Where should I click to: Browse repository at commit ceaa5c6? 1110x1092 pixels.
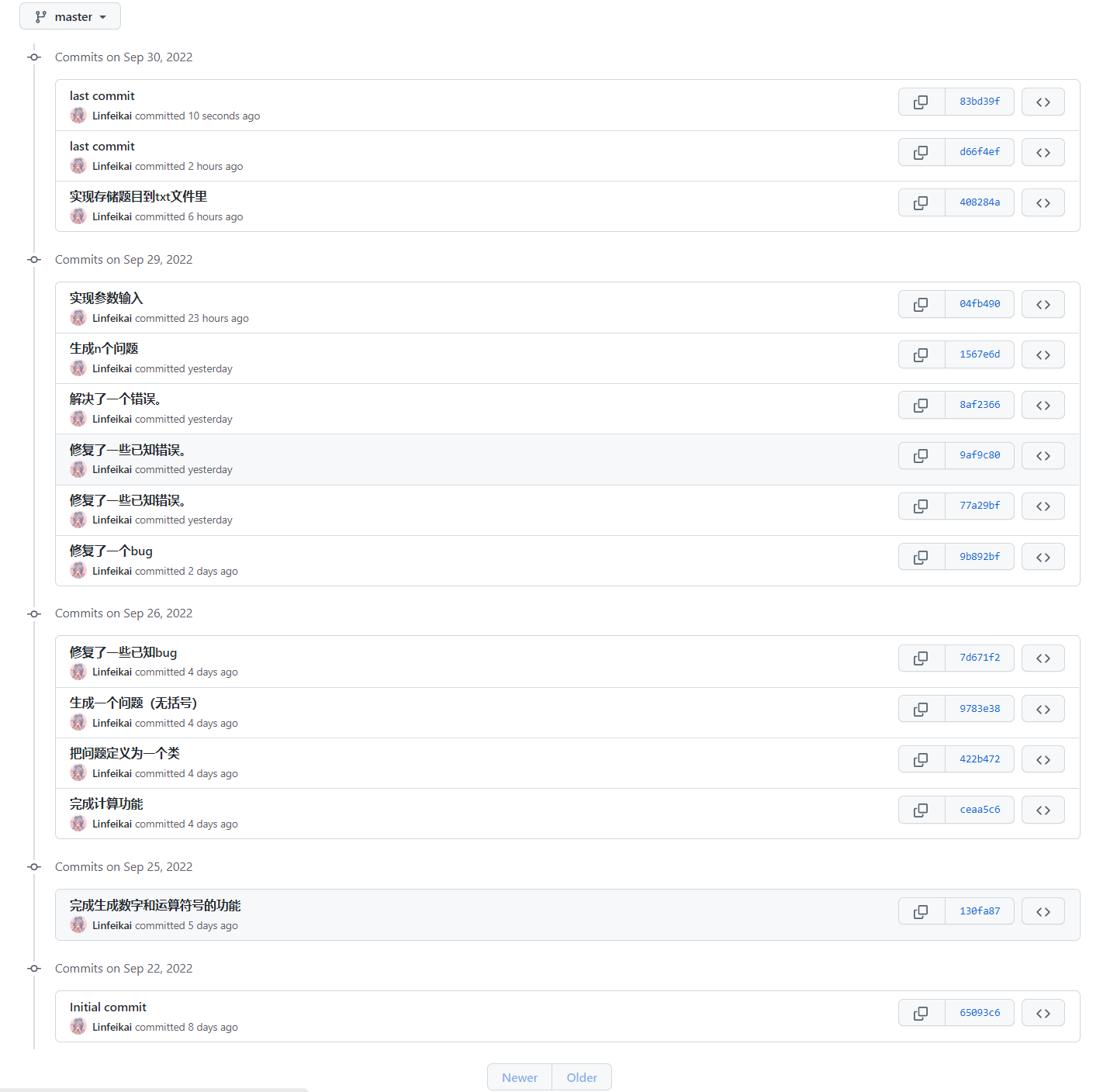tap(1043, 810)
